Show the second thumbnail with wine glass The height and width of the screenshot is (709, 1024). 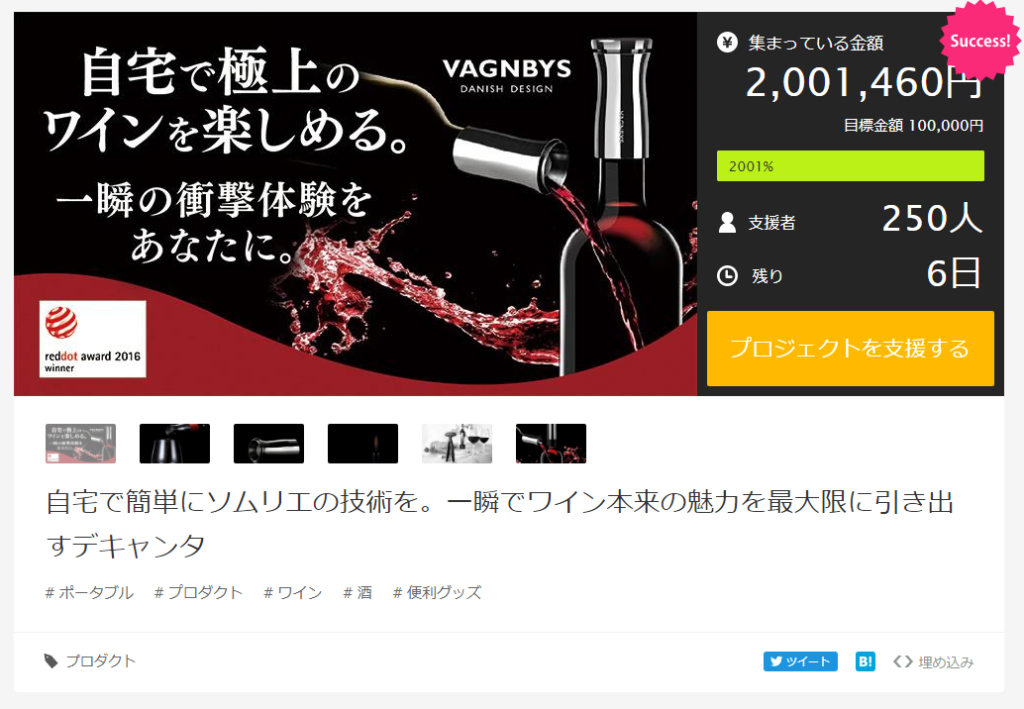[x=174, y=443]
